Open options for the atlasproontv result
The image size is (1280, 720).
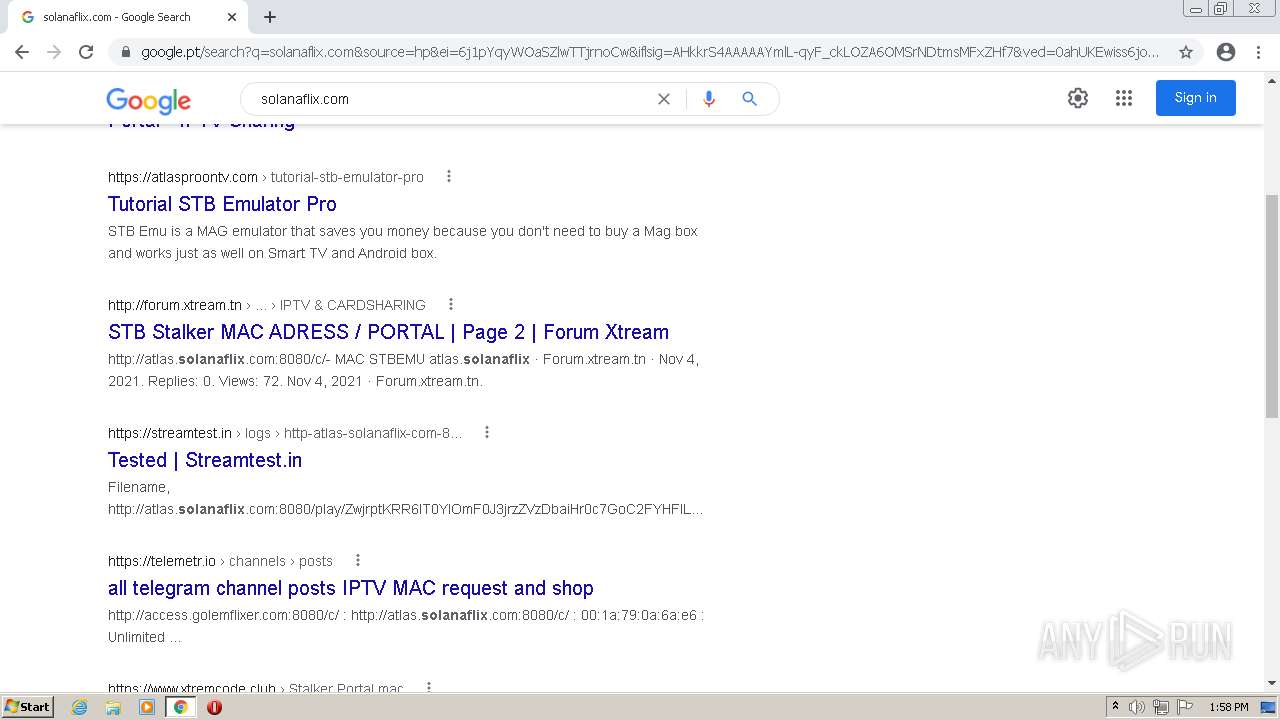point(449,176)
